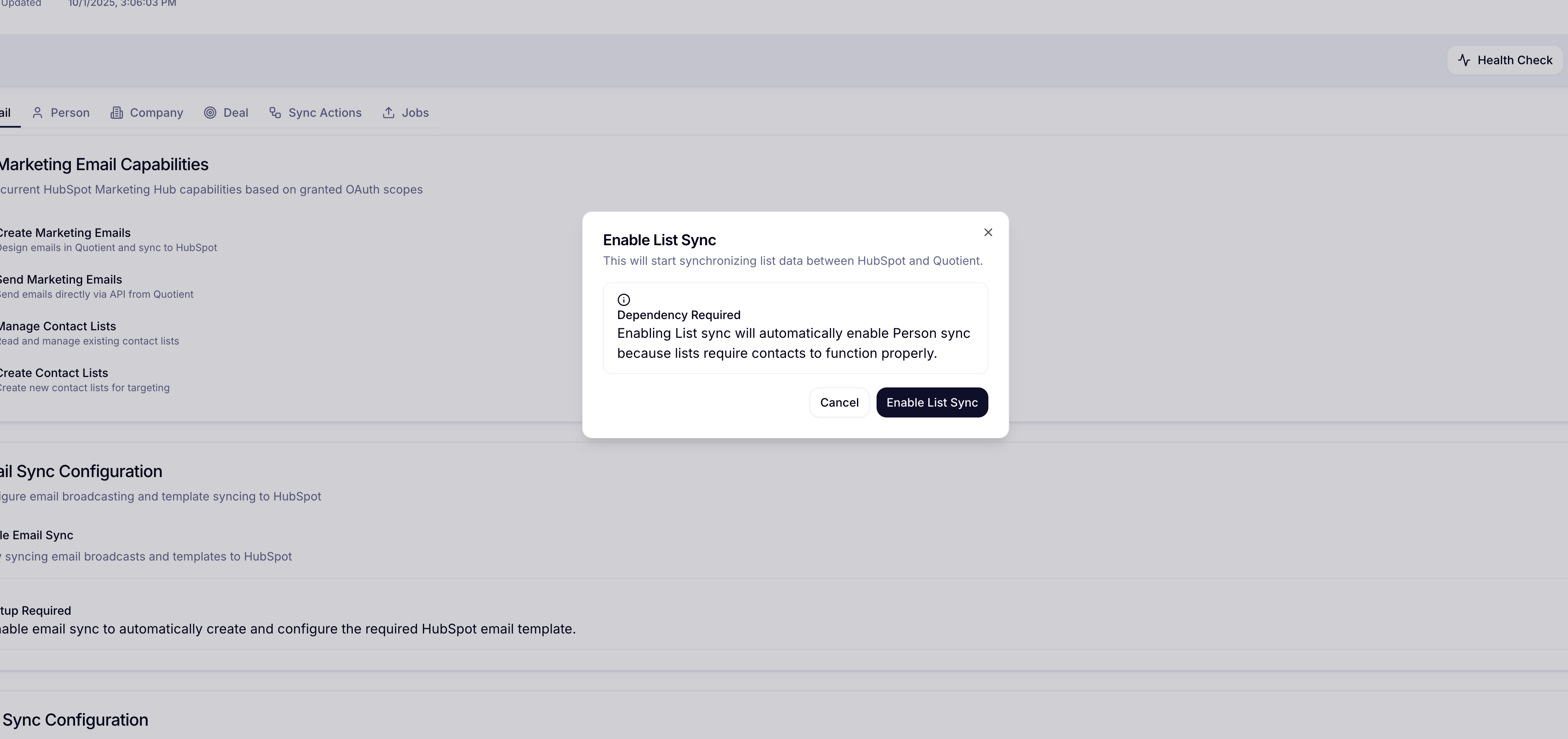Click the Company building icon
The width and height of the screenshot is (1568, 739).
(x=116, y=113)
